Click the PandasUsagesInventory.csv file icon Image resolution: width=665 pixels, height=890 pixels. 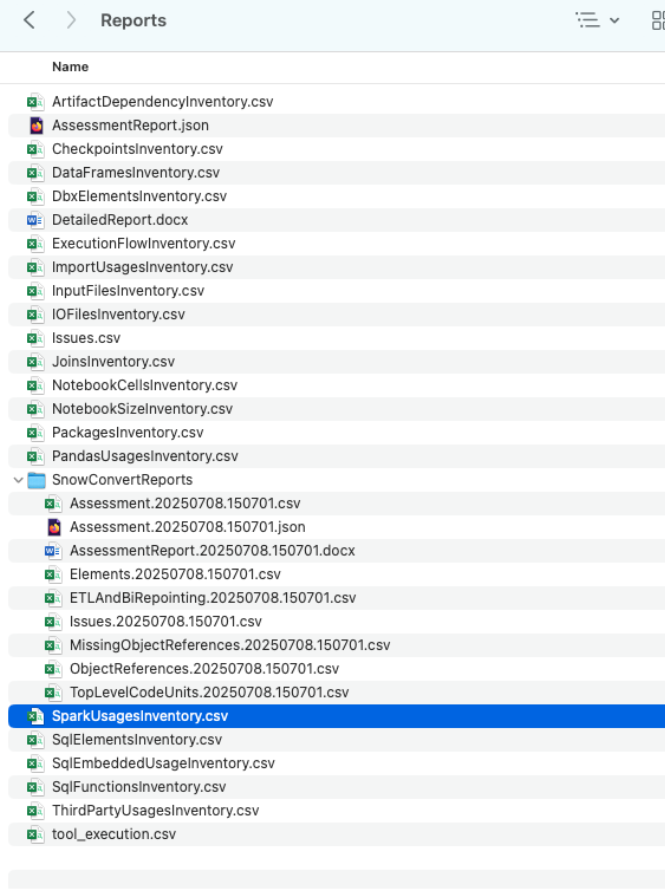coord(35,457)
